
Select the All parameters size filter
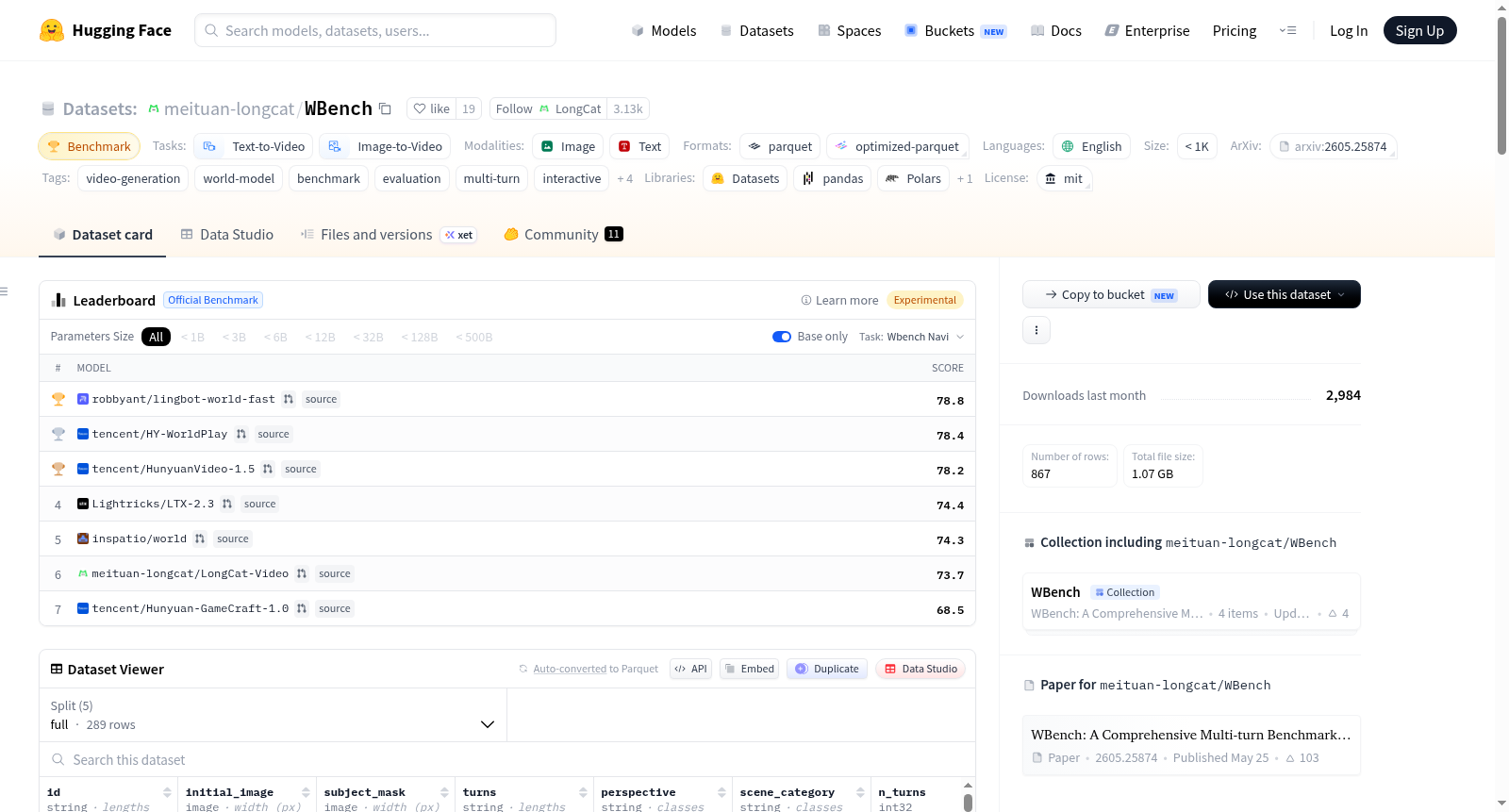(x=157, y=337)
